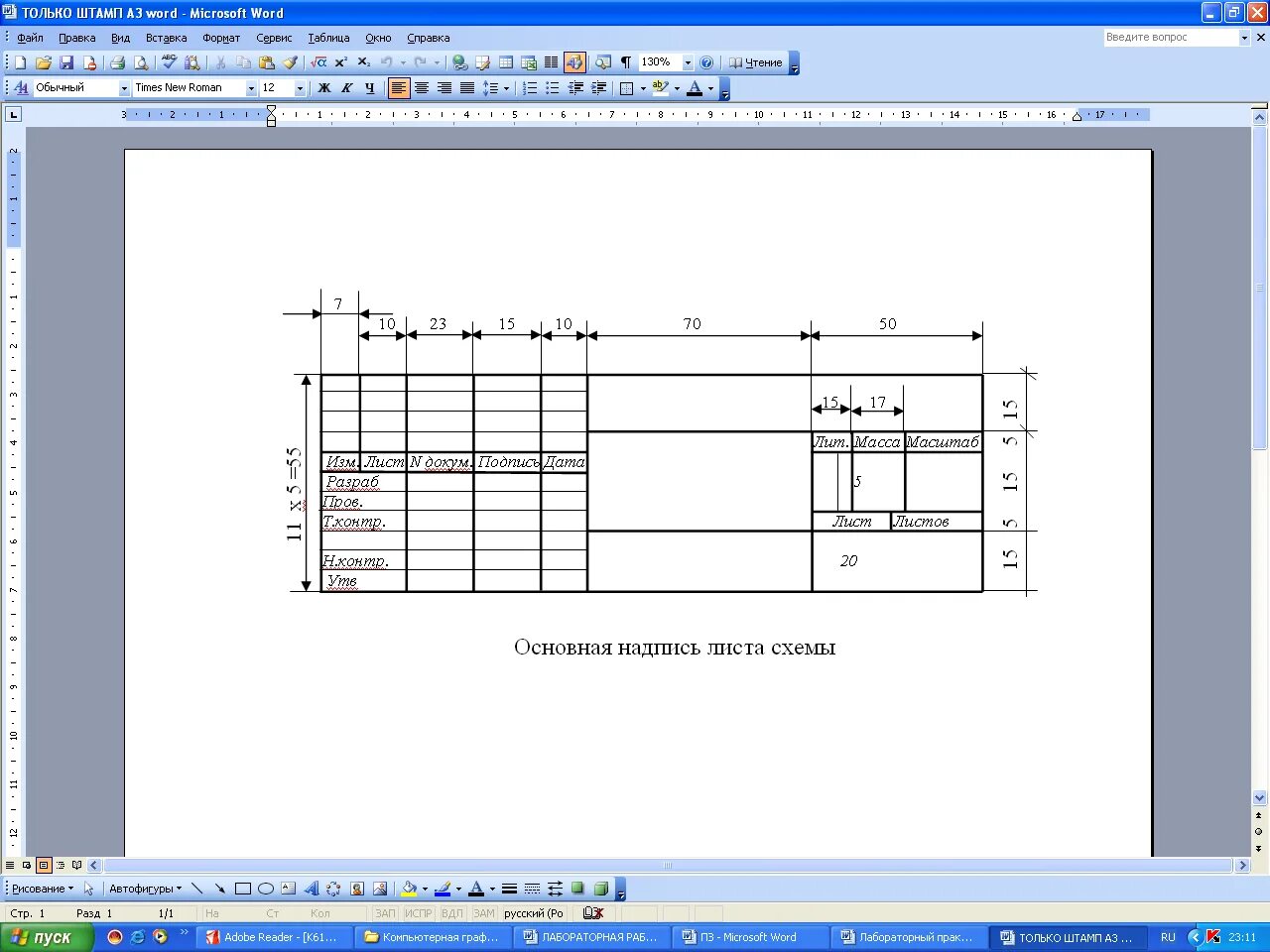The width and height of the screenshot is (1270, 952).
Task: Toggle numbered list
Action: point(530,88)
